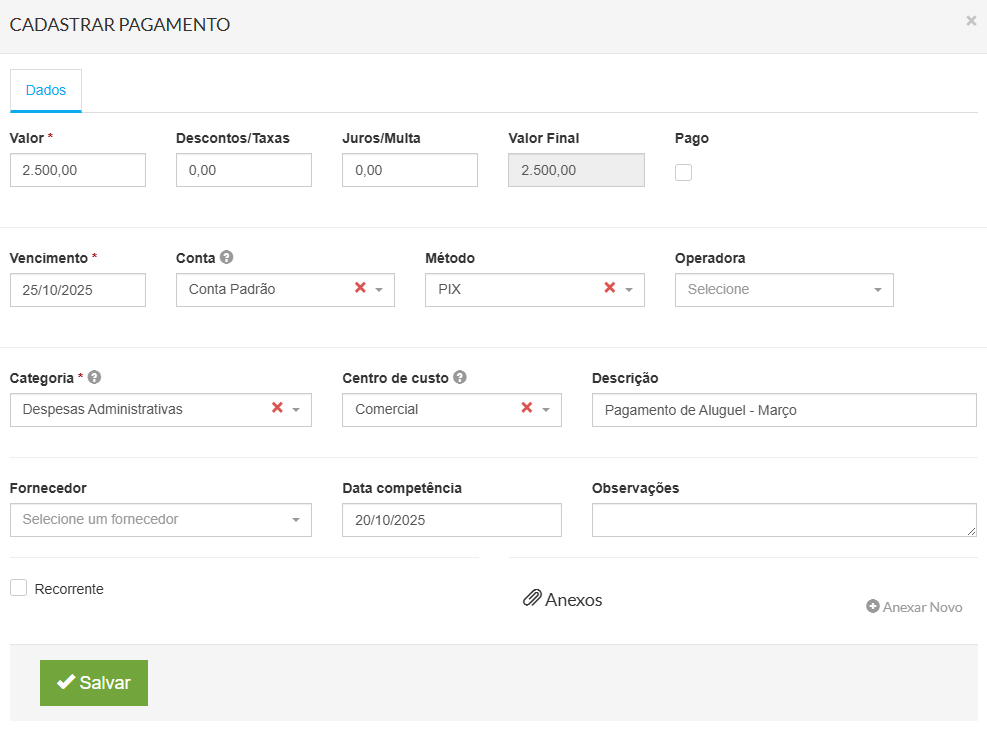987x732 pixels.
Task: Click the Vencimento date field
Action: [x=78, y=290]
